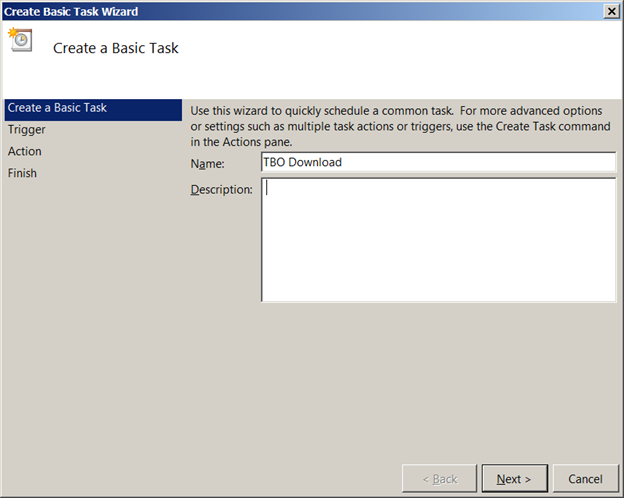624x498 pixels.
Task: Click the large Create a Basic Task heading
Action: click(x=116, y=48)
